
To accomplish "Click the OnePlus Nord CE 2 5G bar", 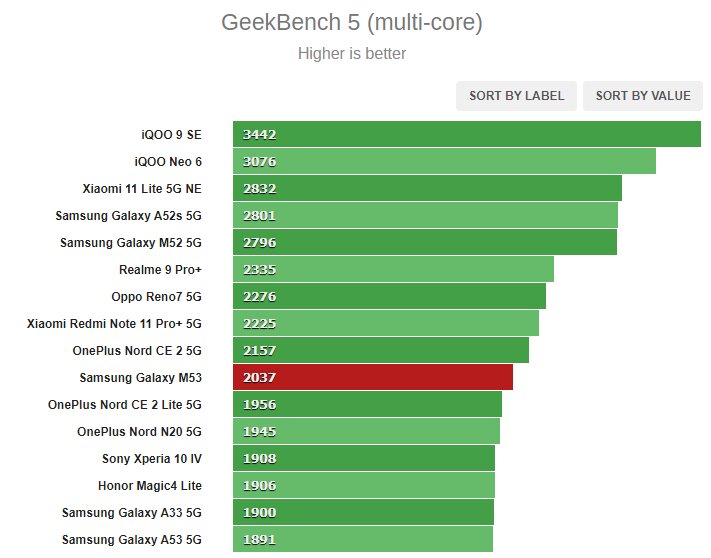I will pos(381,350).
